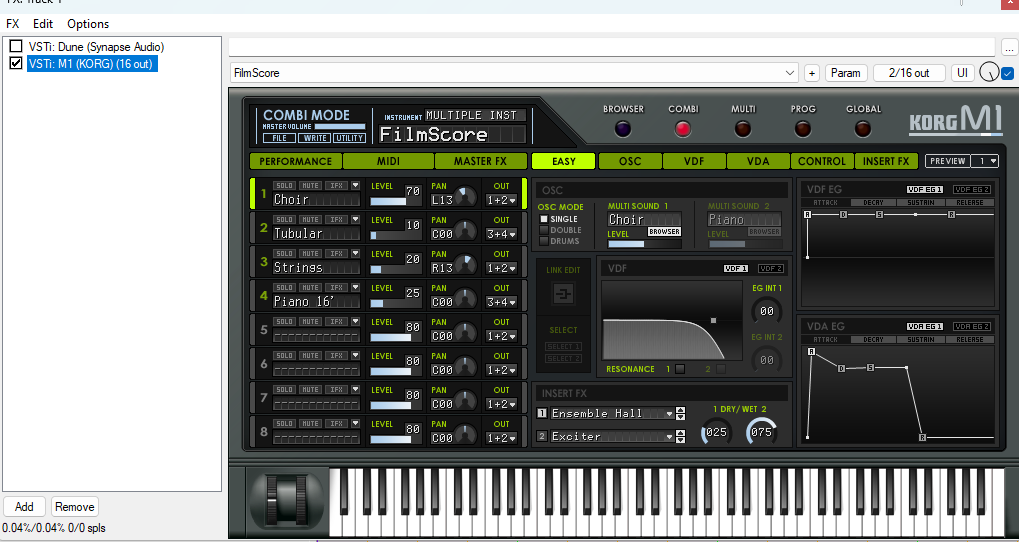The height and width of the screenshot is (542, 1019).
Task: Click the timbre 8 pan knob
Action: click(x=465, y=435)
